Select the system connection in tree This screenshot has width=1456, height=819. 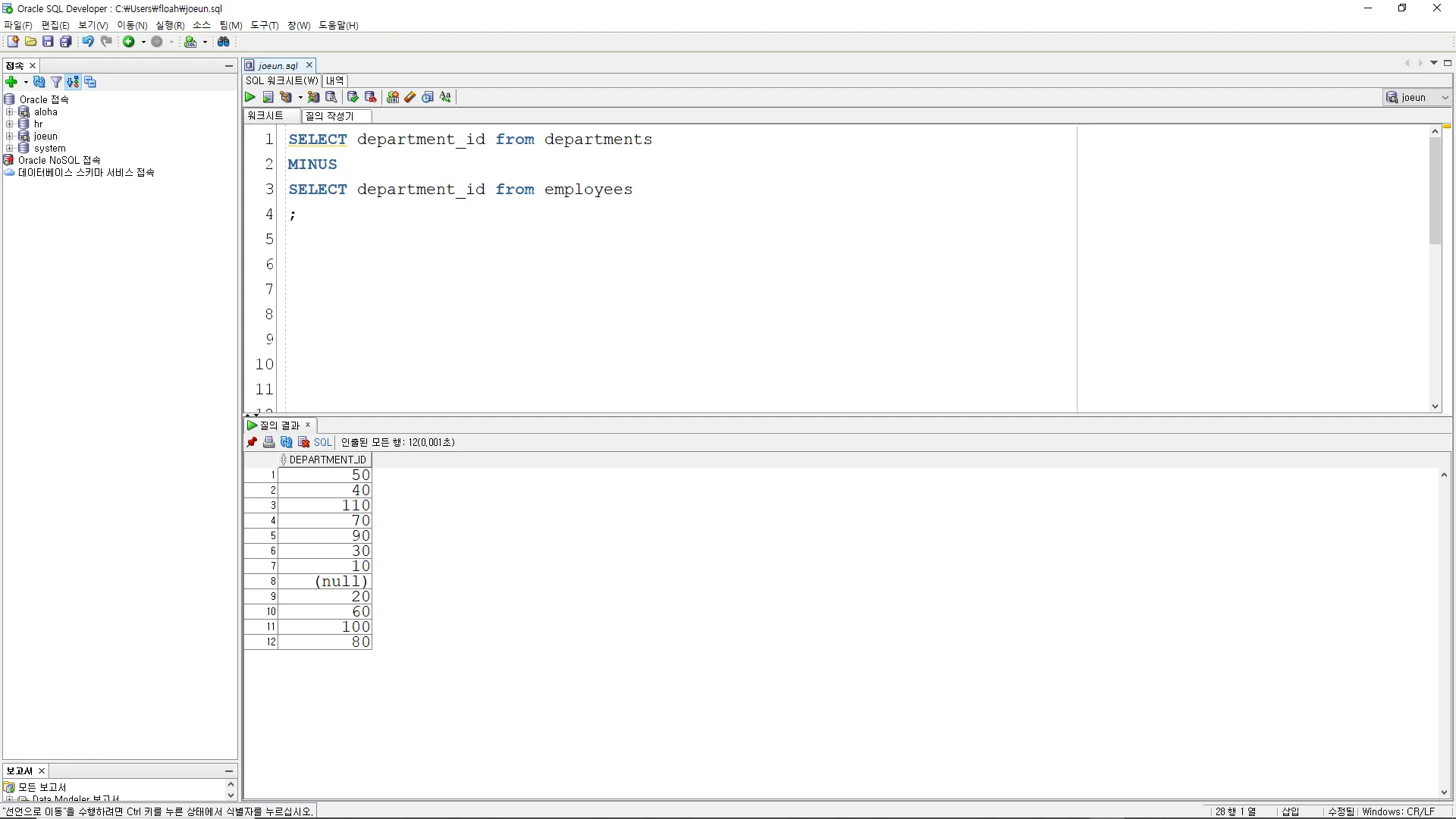[50, 149]
